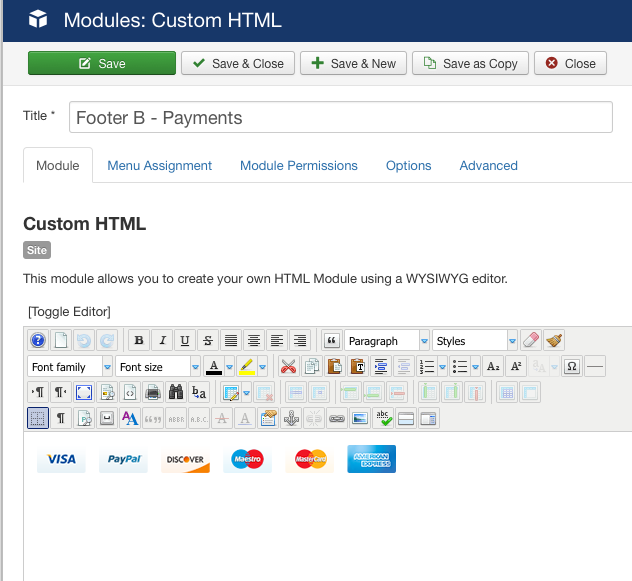Click the Indent icon
632x581 pixels.
click(x=381, y=367)
